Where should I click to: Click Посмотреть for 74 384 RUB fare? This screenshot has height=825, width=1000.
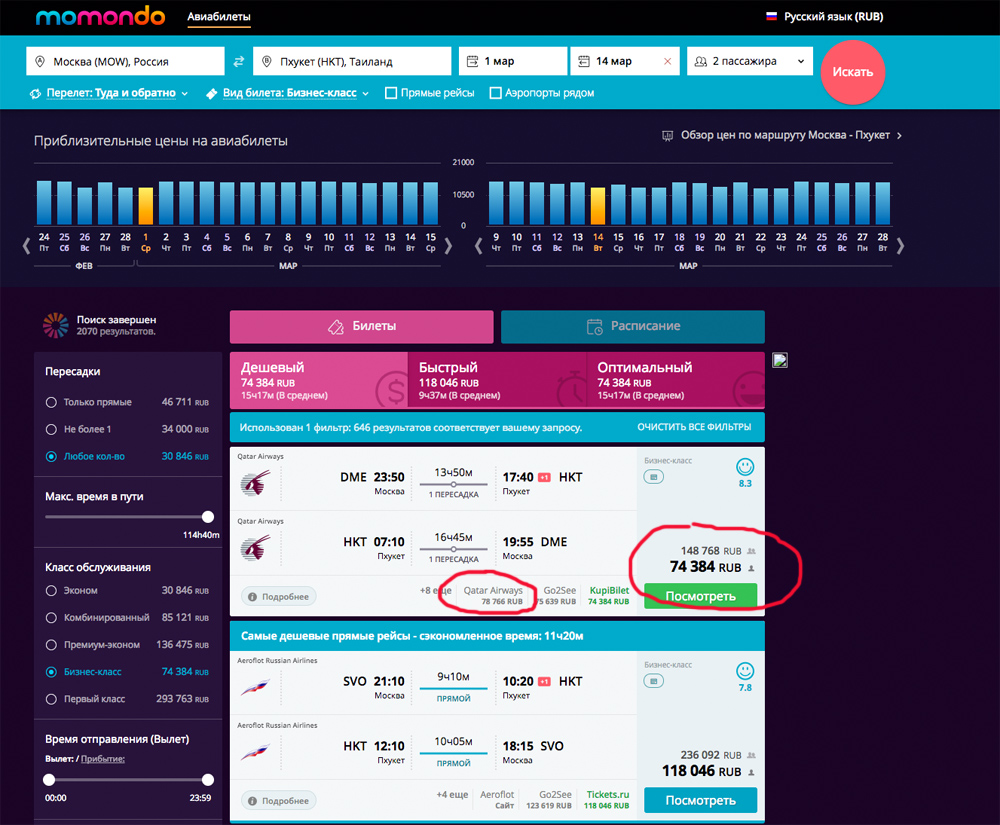point(700,596)
